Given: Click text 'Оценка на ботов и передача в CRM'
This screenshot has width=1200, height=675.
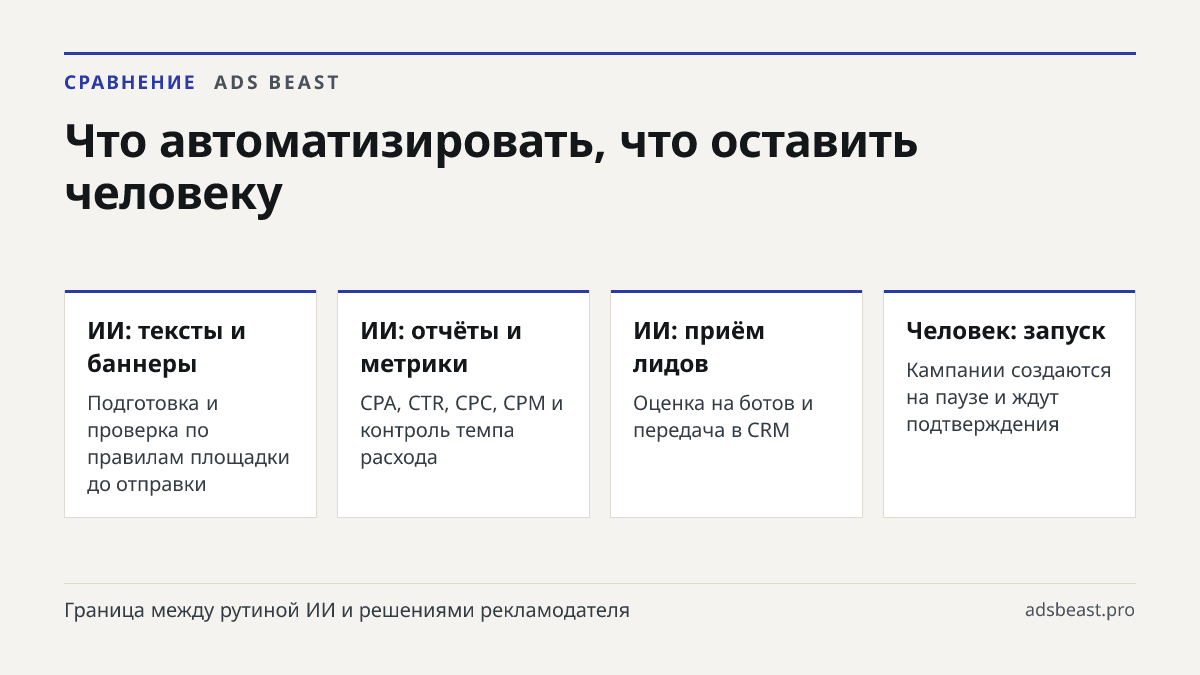Looking at the screenshot, I should [723, 417].
